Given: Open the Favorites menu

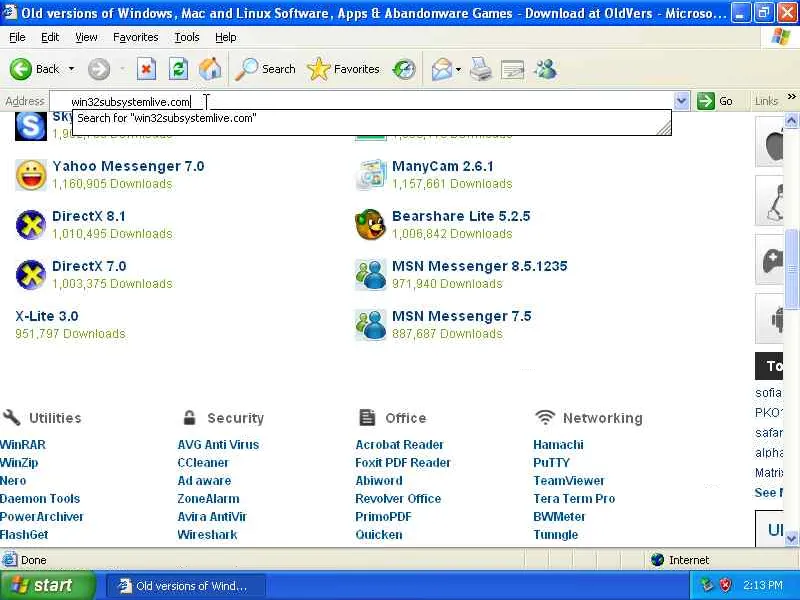Looking at the screenshot, I should tap(136, 37).
